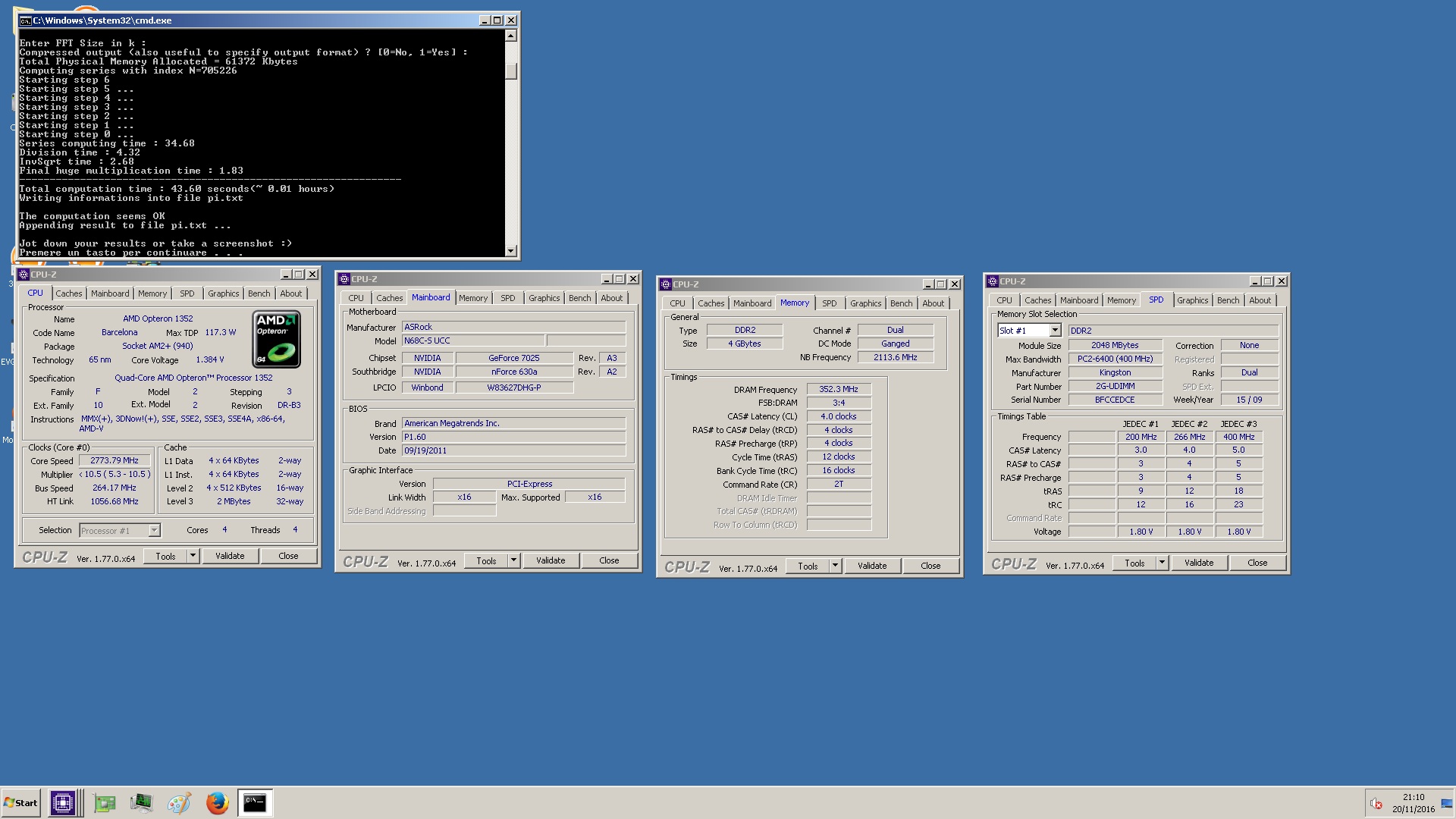Click title bar icon of CPU-Z SPD window
1456x819 pixels.
point(993,281)
